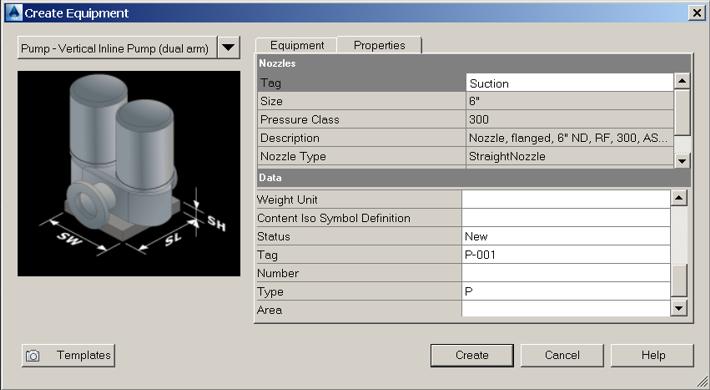Click the Type field showing P
Screen dimensions: 710x390
coord(566,291)
